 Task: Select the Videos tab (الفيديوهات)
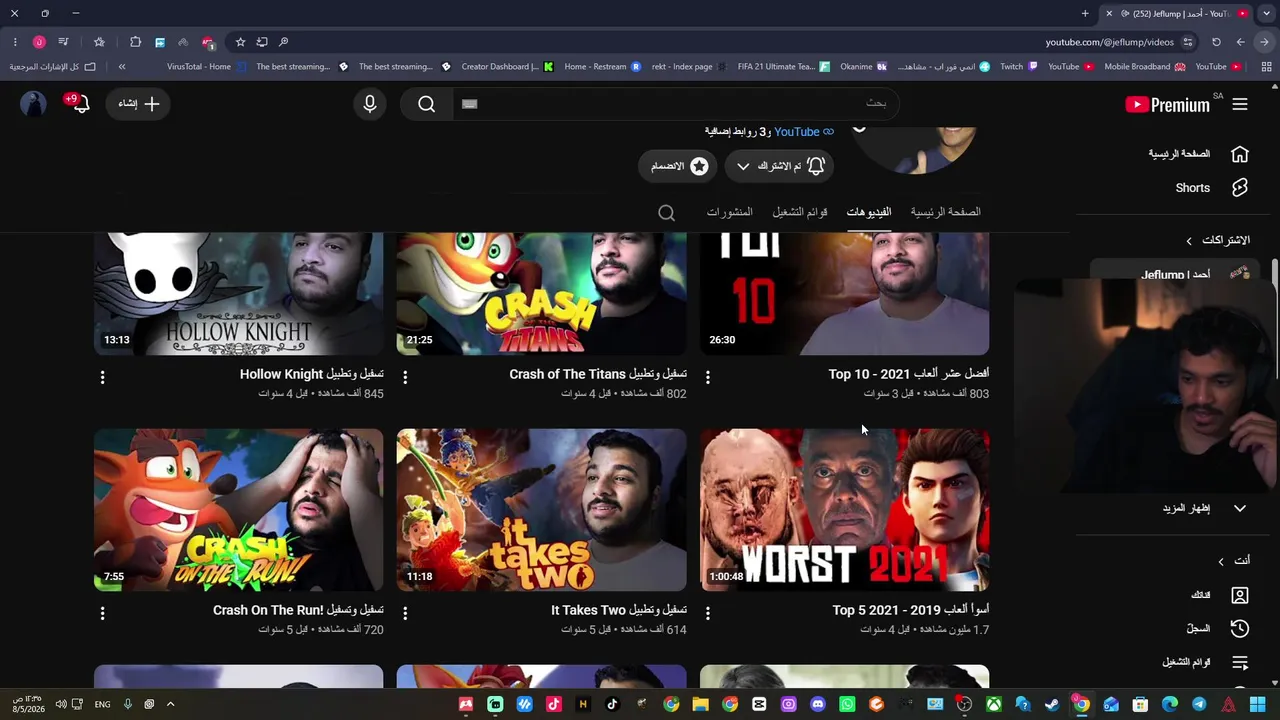[x=869, y=212]
